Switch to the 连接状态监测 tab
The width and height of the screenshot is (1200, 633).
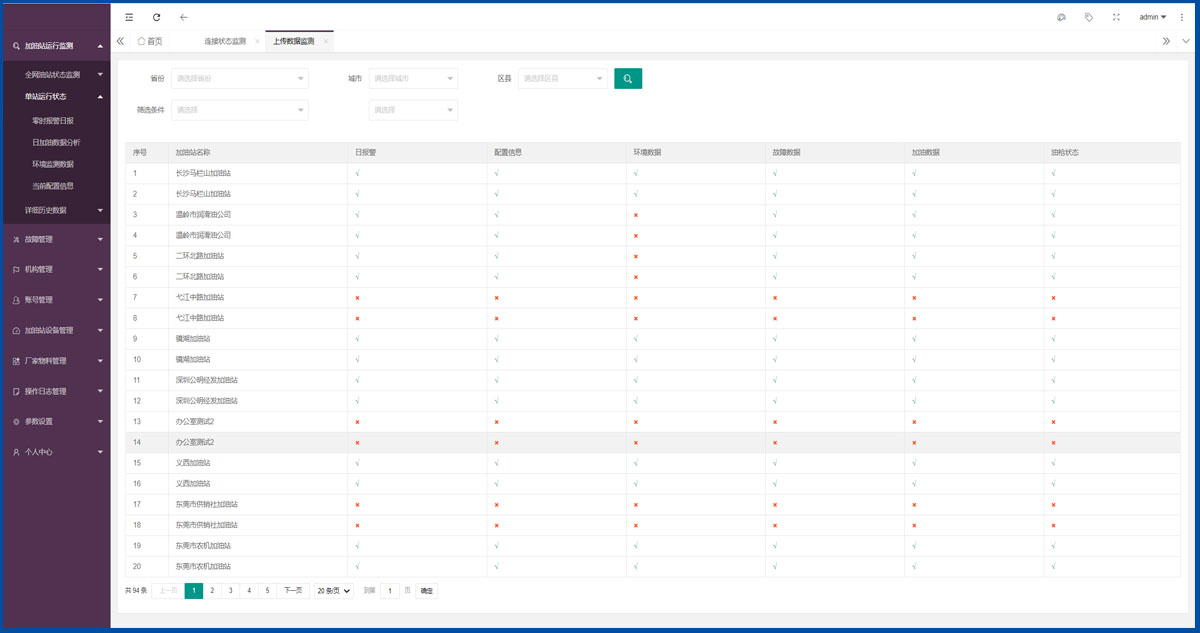pos(225,41)
